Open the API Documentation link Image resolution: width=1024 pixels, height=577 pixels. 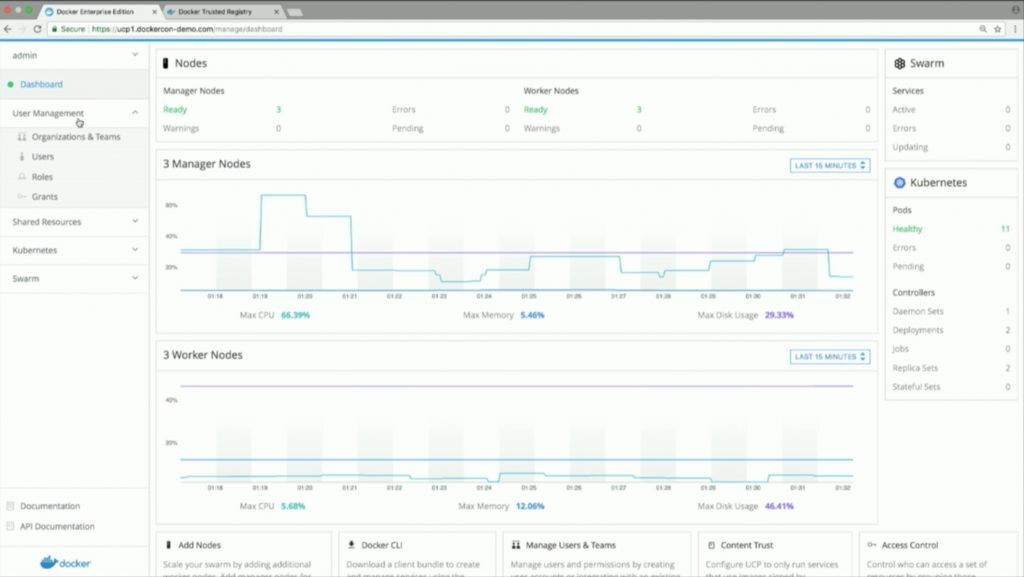(57, 526)
